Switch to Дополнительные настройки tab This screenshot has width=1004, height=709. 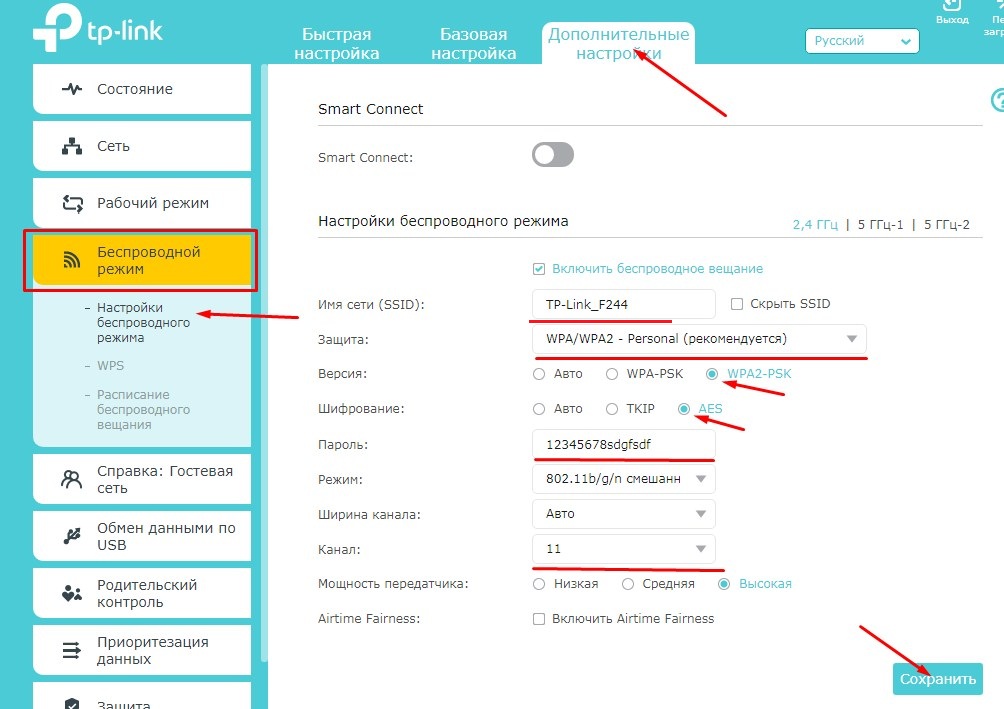pos(619,44)
